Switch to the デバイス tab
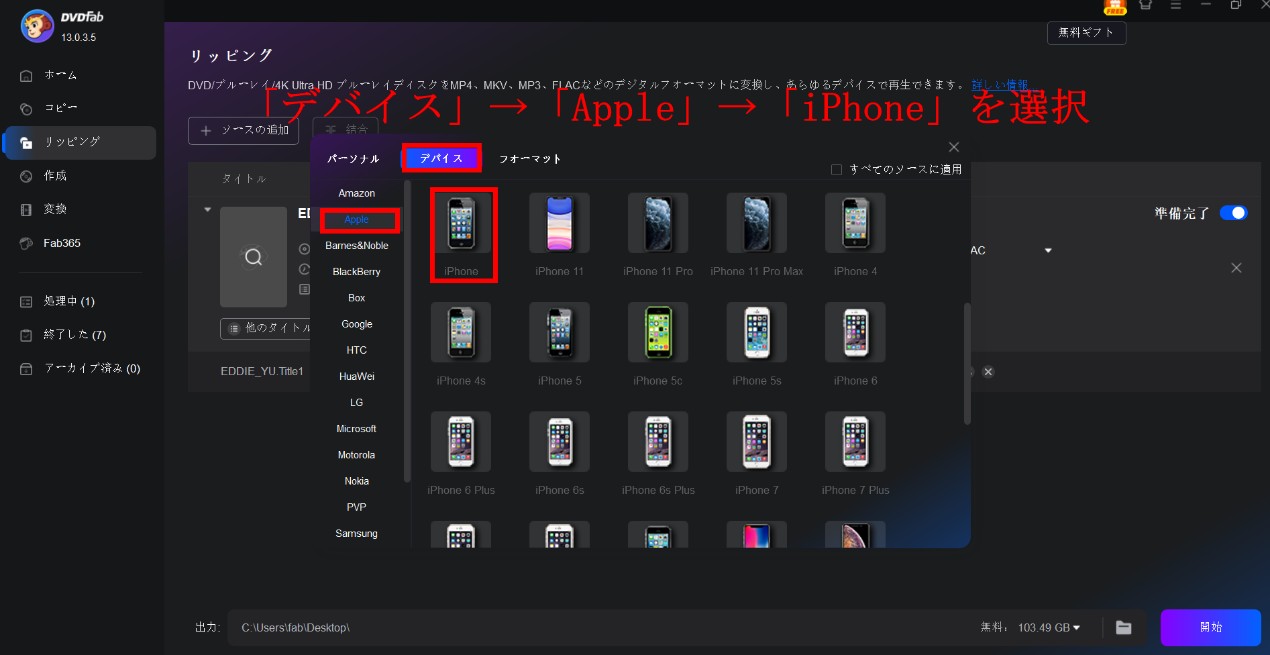The height and width of the screenshot is (655, 1270). pyautogui.click(x=441, y=158)
